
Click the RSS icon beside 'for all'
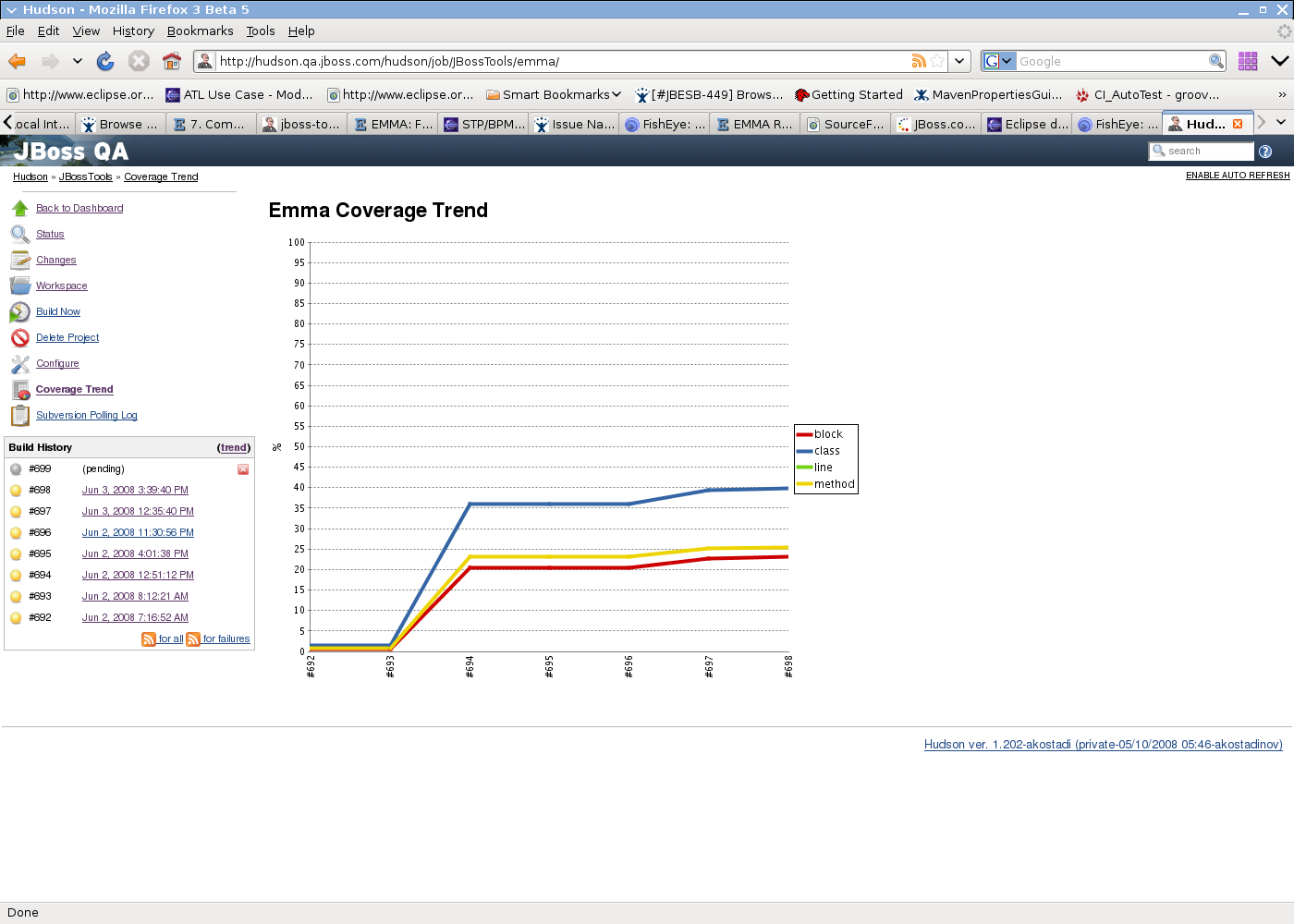[149, 639]
